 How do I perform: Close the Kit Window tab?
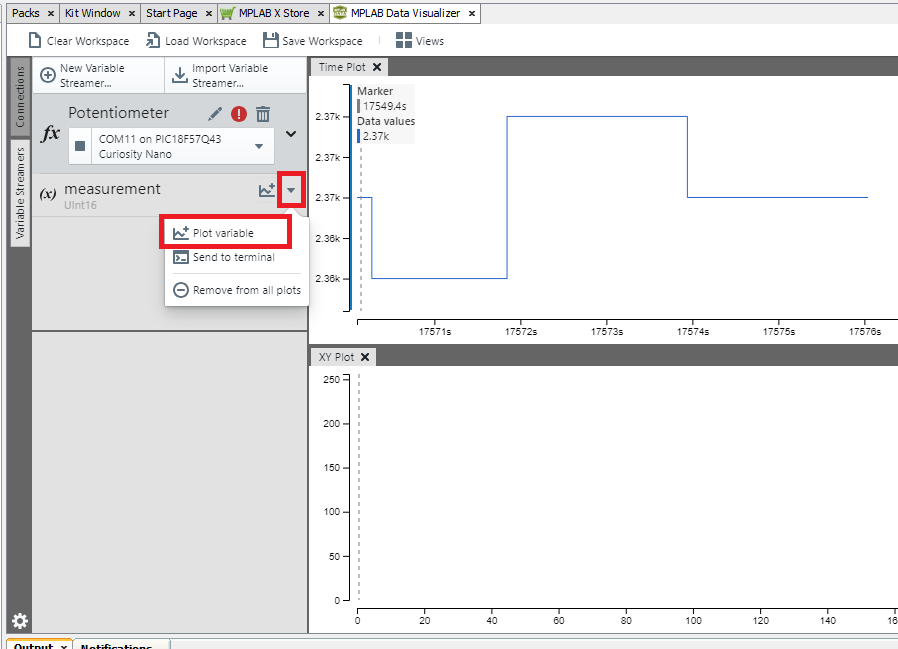132,13
